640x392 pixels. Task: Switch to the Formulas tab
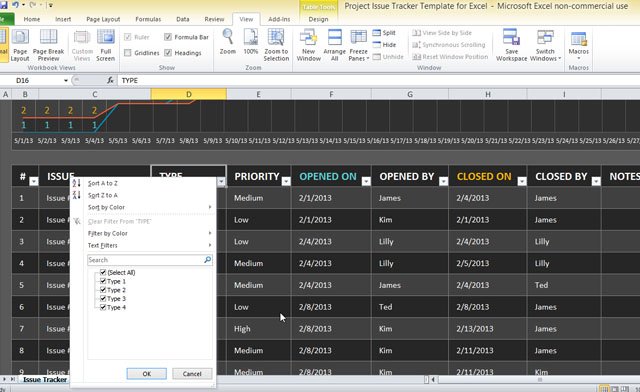(x=148, y=19)
